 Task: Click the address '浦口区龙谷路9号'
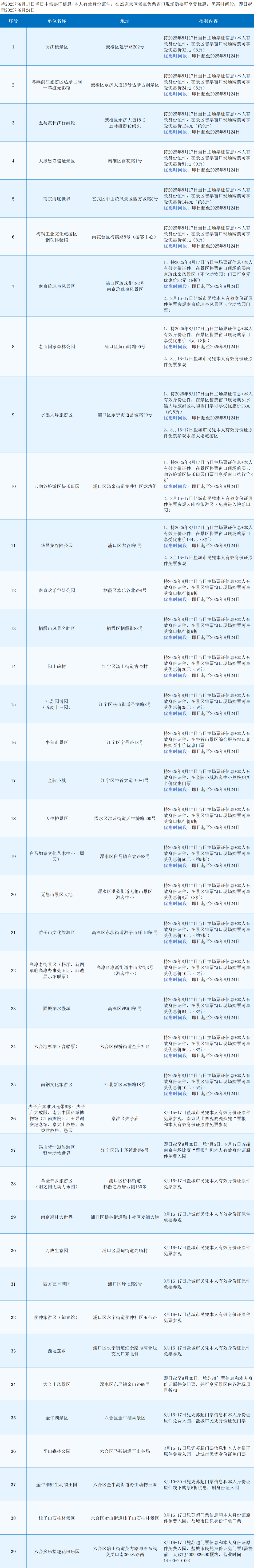tap(125, 545)
